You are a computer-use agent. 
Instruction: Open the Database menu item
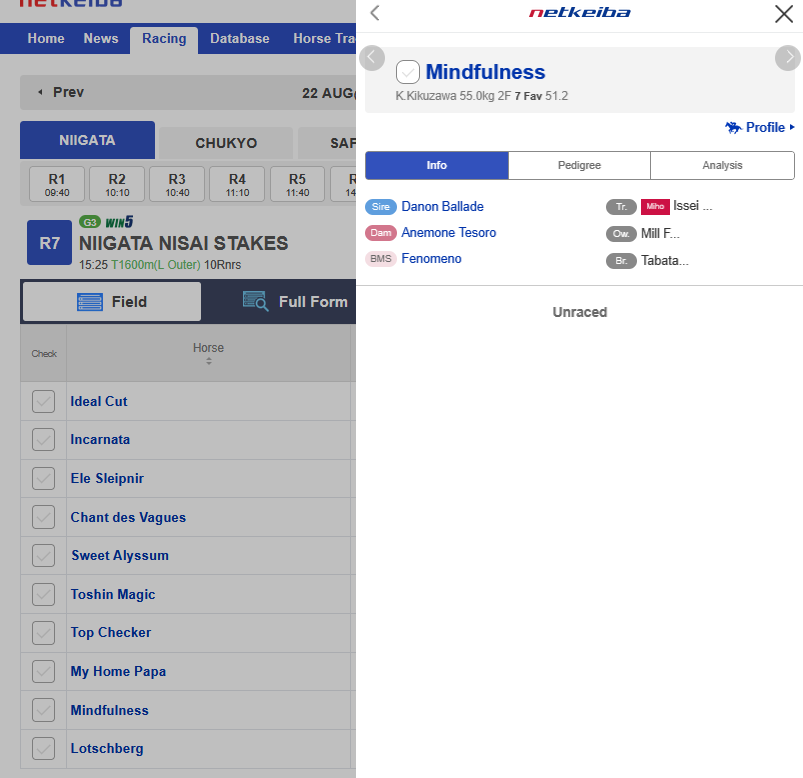(x=240, y=38)
